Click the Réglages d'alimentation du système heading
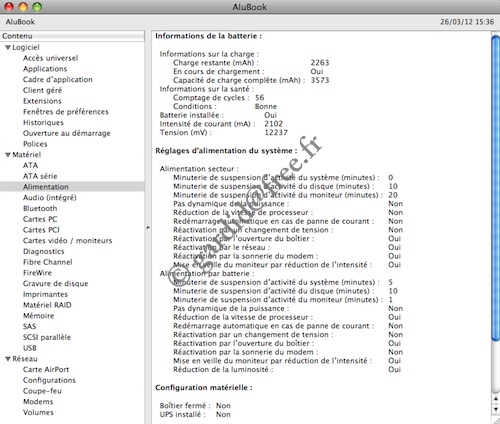The width and height of the screenshot is (500, 424). click(226, 151)
